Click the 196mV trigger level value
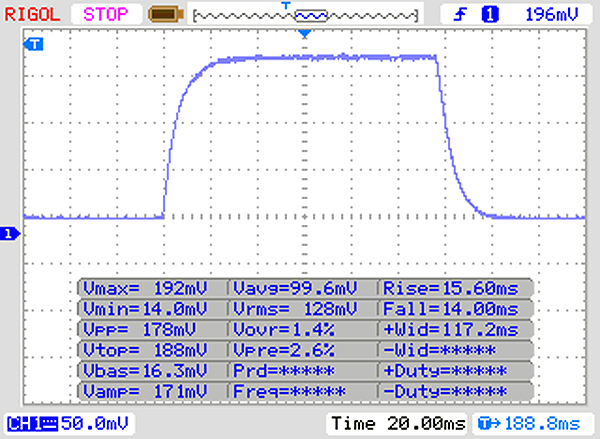Image resolution: width=600 pixels, height=439 pixels. click(x=551, y=15)
